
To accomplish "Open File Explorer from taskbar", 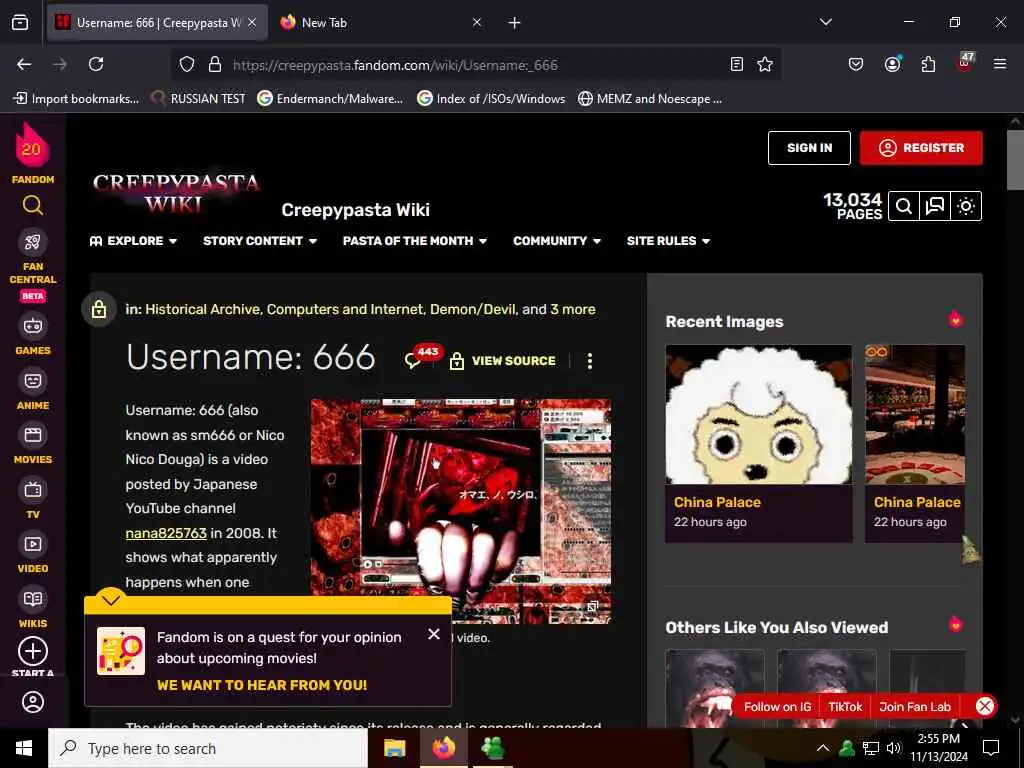I will coord(394,748).
